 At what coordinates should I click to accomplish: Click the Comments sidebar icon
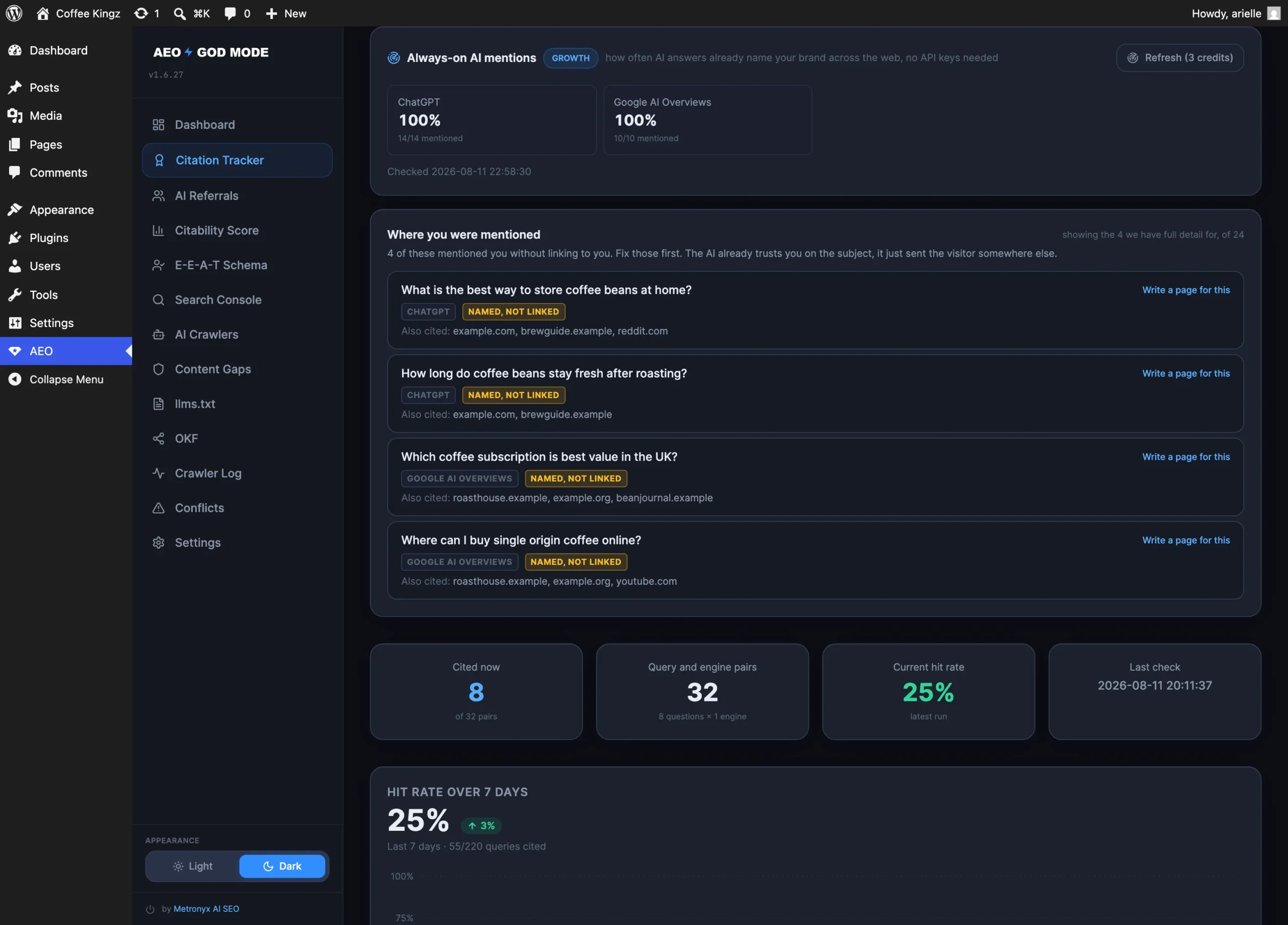[15, 172]
